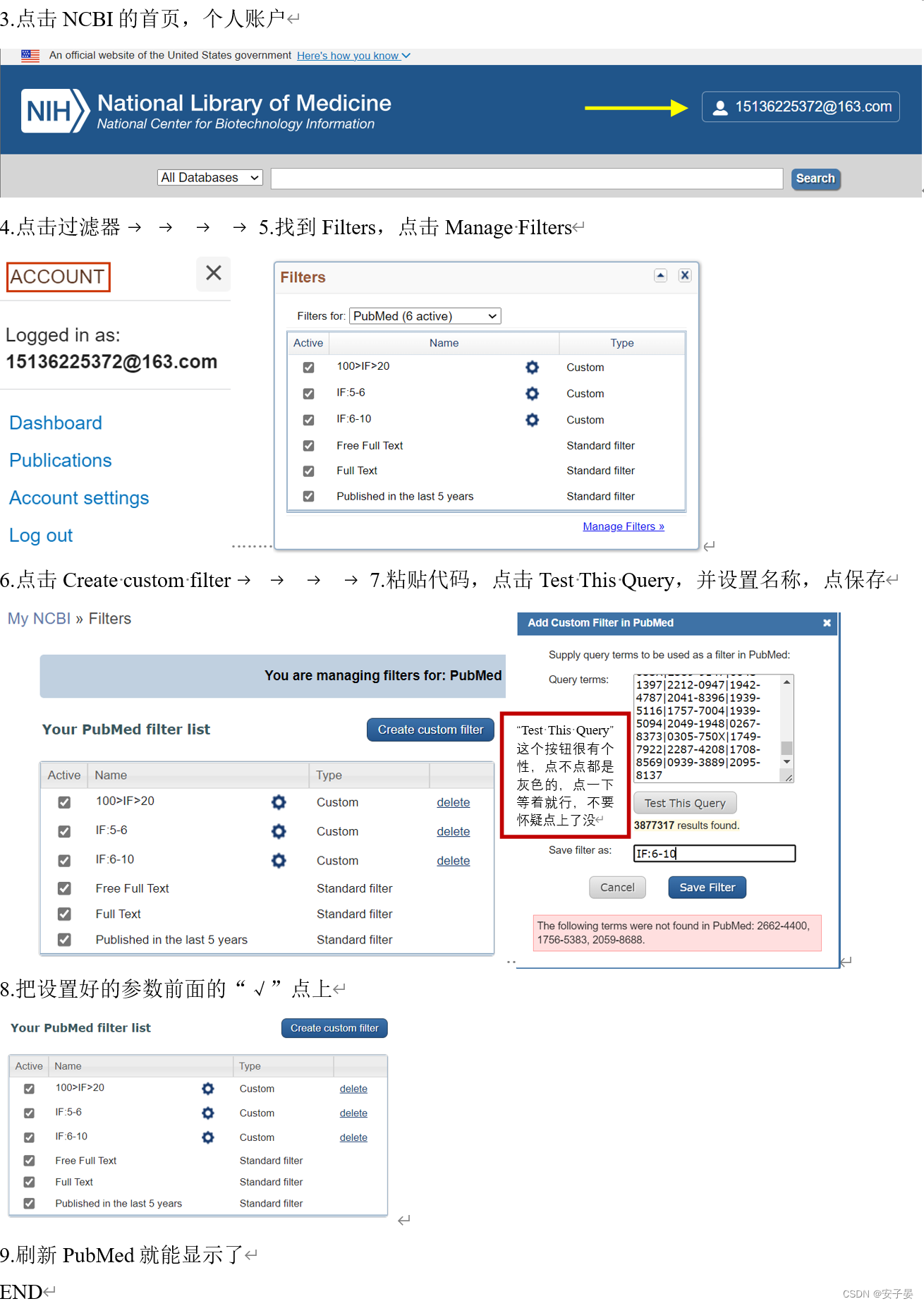Collapse the Filters popup using the up-arrow icon

tap(660, 275)
